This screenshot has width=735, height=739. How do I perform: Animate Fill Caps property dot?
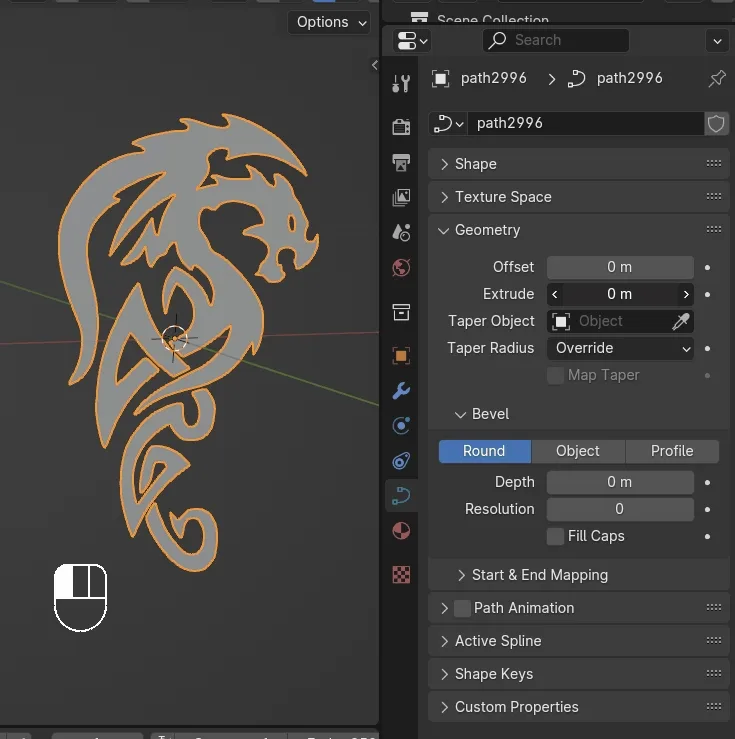click(x=707, y=536)
